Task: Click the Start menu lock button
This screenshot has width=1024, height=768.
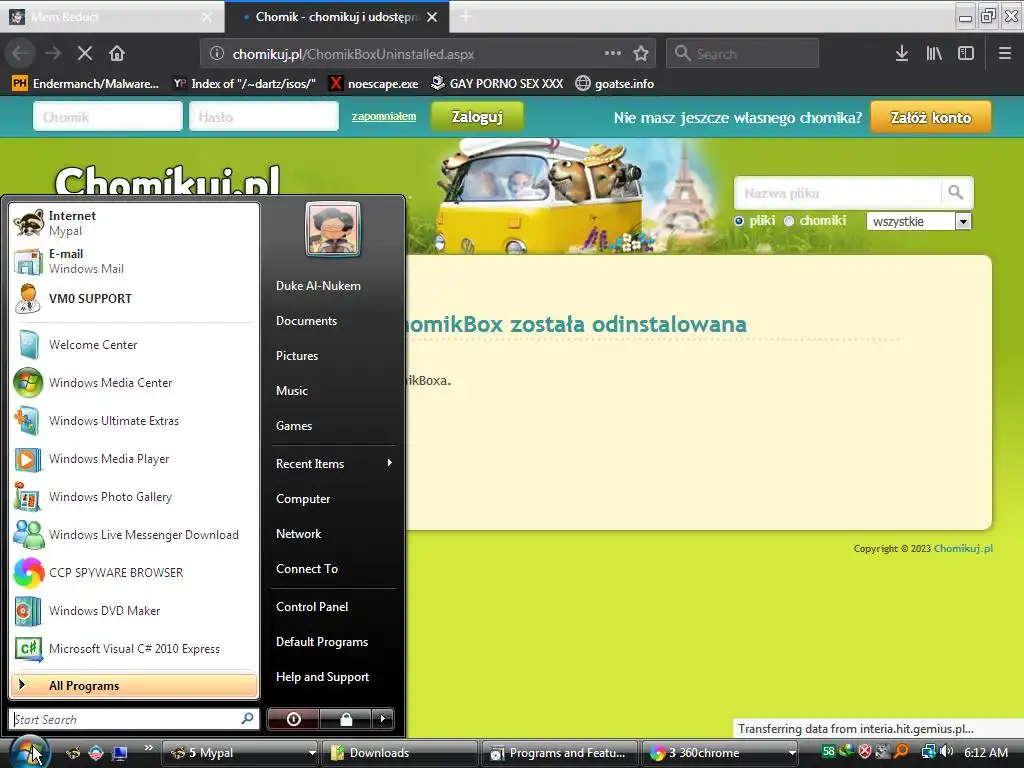Action: point(346,719)
